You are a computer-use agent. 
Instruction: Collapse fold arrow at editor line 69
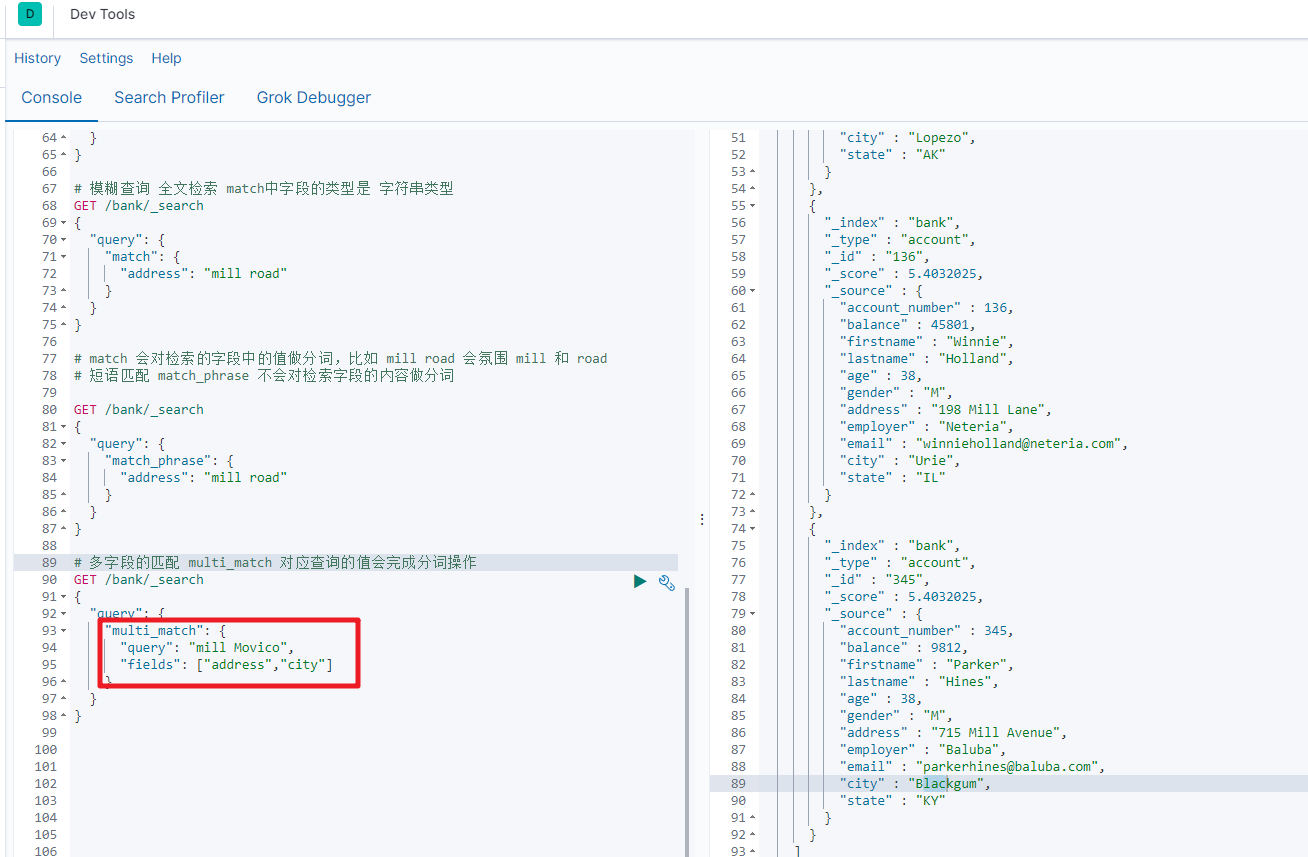pyautogui.click(x=64, y=223)
